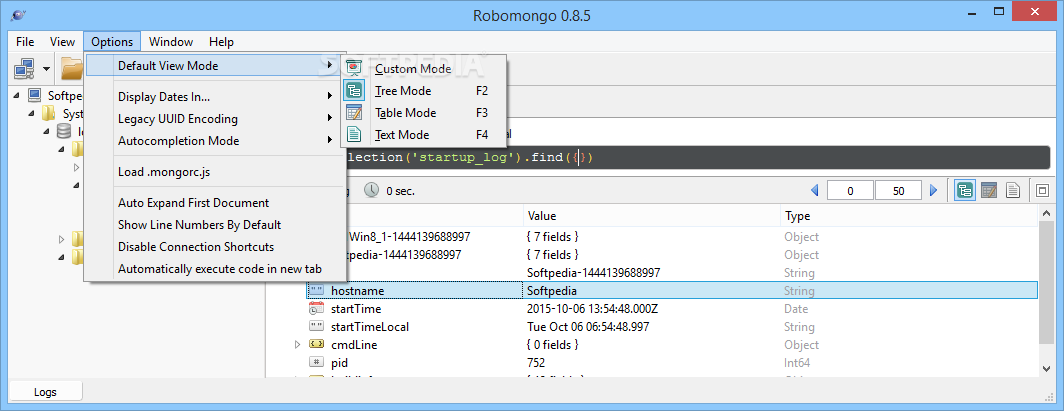Click inside the query editor with find({})

tap(698, 157)
